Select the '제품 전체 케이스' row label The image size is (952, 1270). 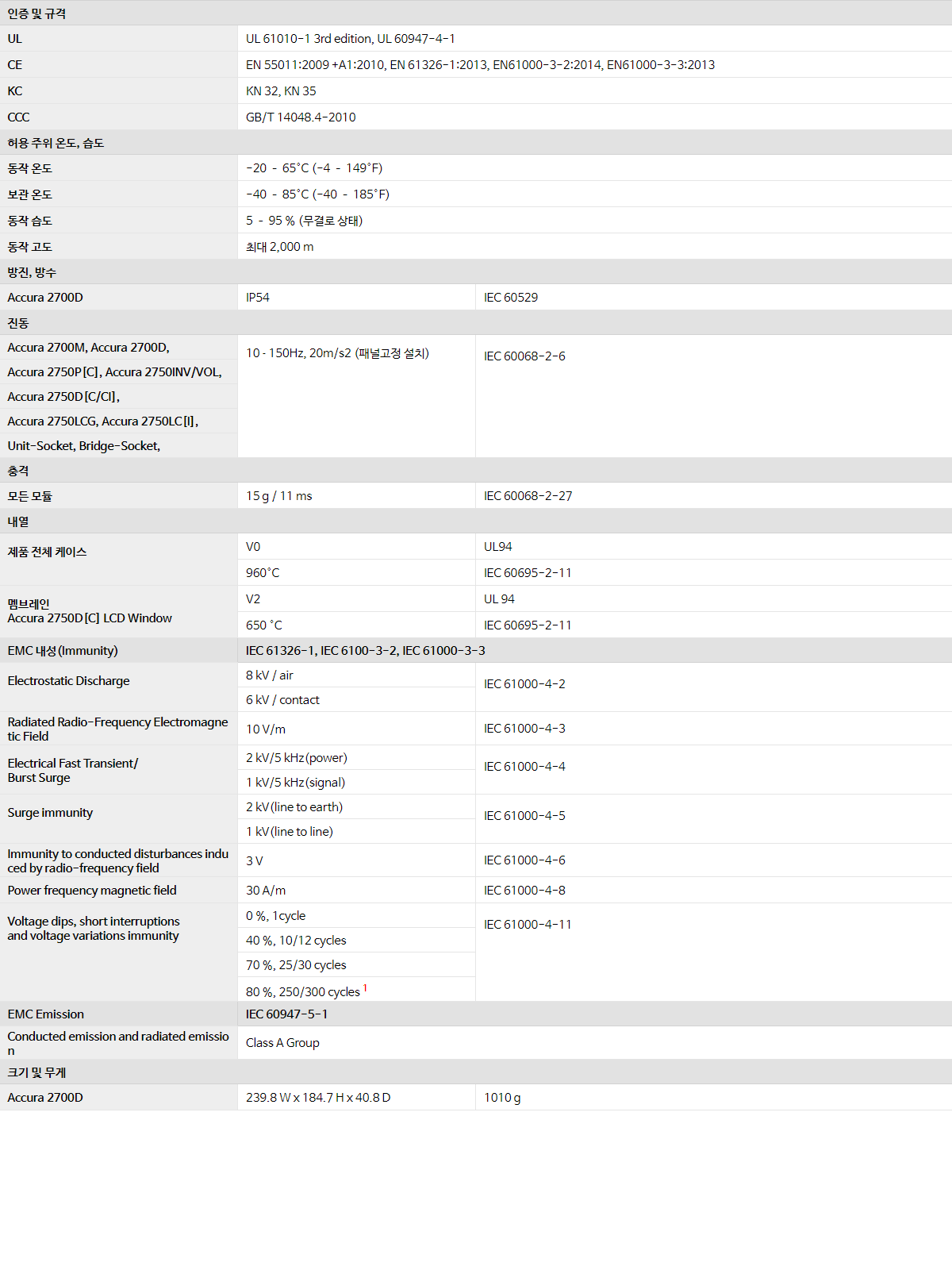point(48,552)
